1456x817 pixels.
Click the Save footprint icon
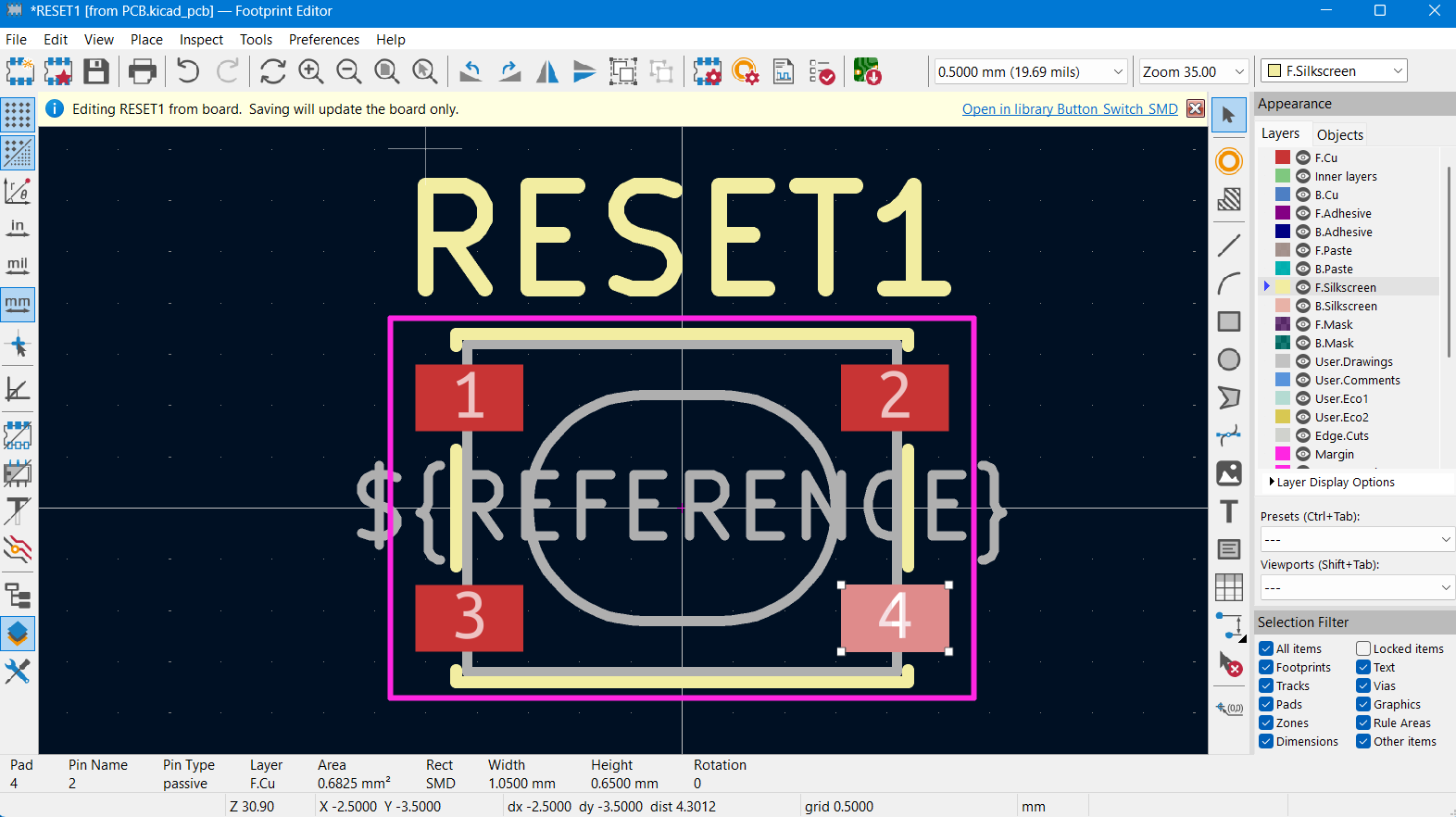96,71
